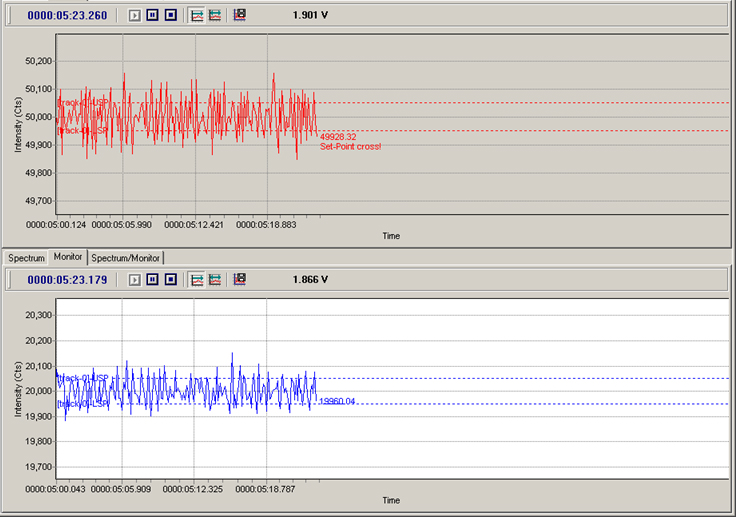Click the 49,700 intensity tick on the red chart
This screenshot has width=736, height=517.
(38, 201)
